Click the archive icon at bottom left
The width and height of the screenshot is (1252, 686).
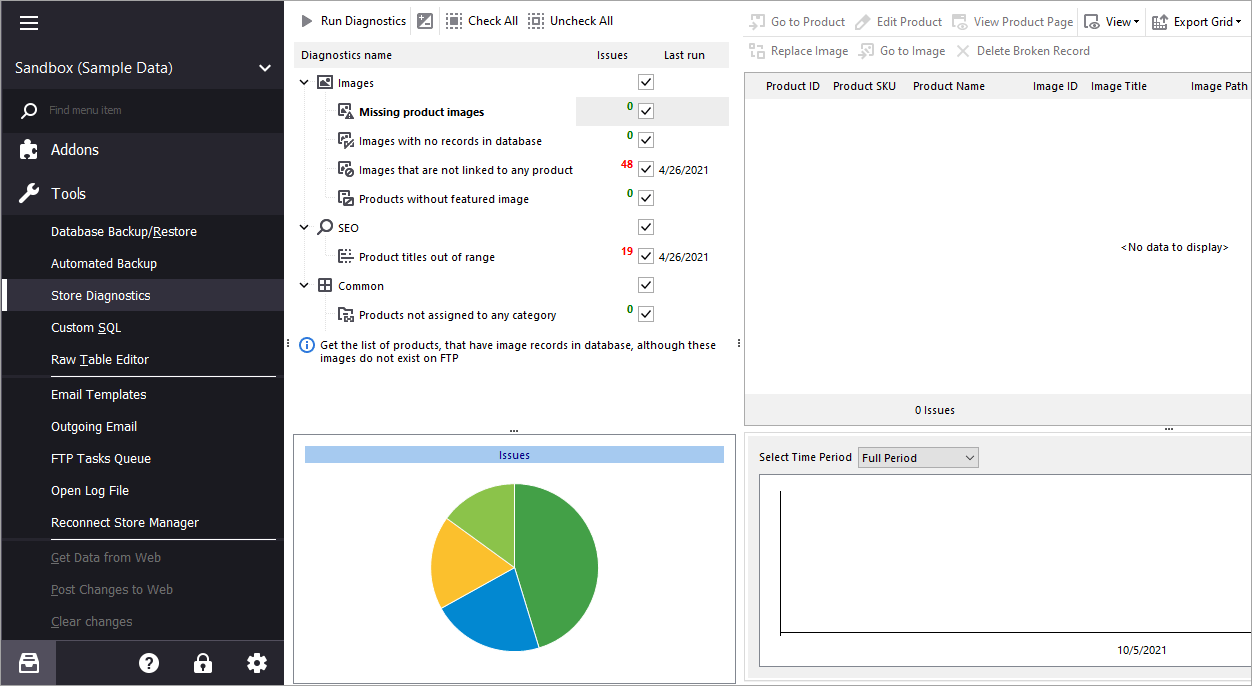point(28,662)
